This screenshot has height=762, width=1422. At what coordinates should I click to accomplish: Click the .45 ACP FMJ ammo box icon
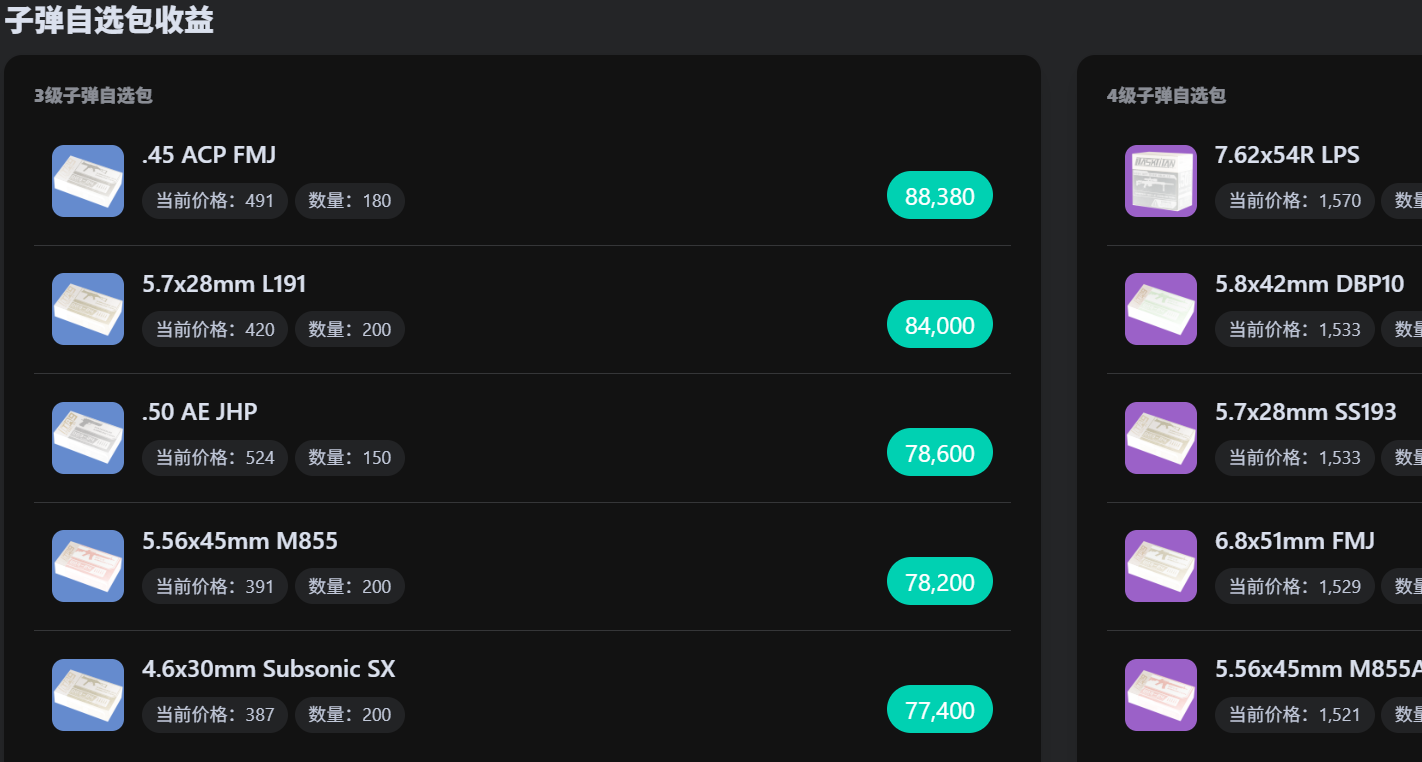point(88,181)
